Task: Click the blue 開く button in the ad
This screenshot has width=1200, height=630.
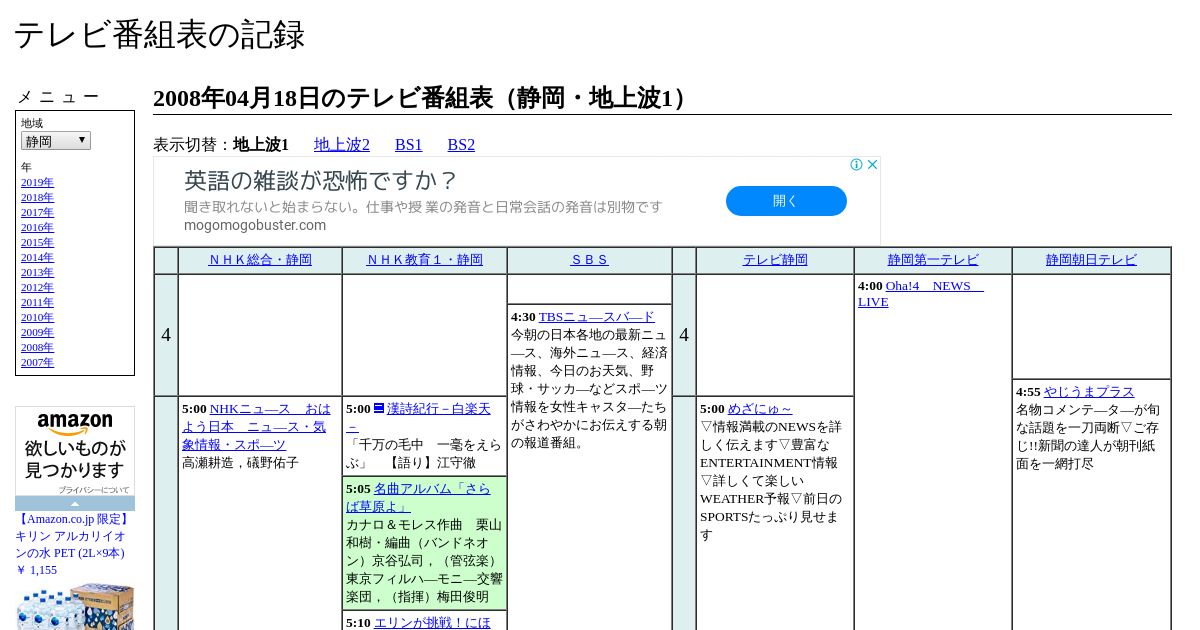Action: point(786,201)
